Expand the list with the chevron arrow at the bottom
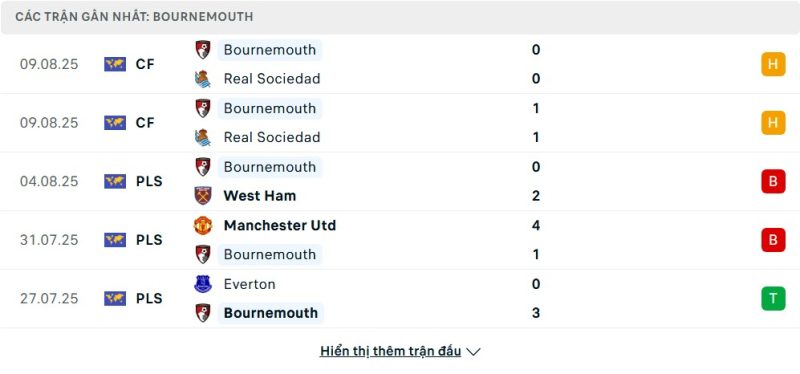This screenshot has width=800, height=374. click(x=473, y=352)
